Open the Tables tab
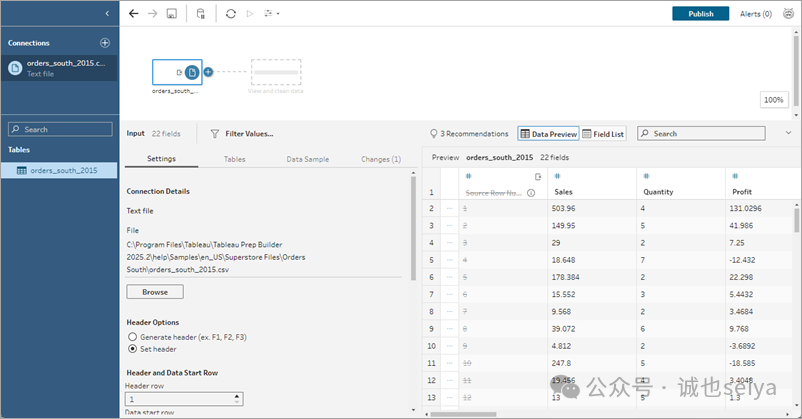The image size is (802, 419). coord(234,159)
